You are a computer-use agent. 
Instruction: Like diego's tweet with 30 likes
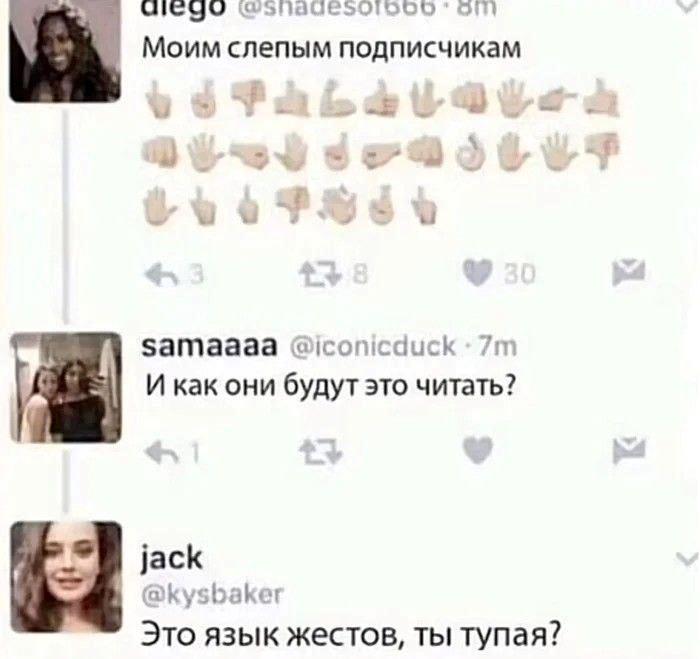(x=477, y=273)
